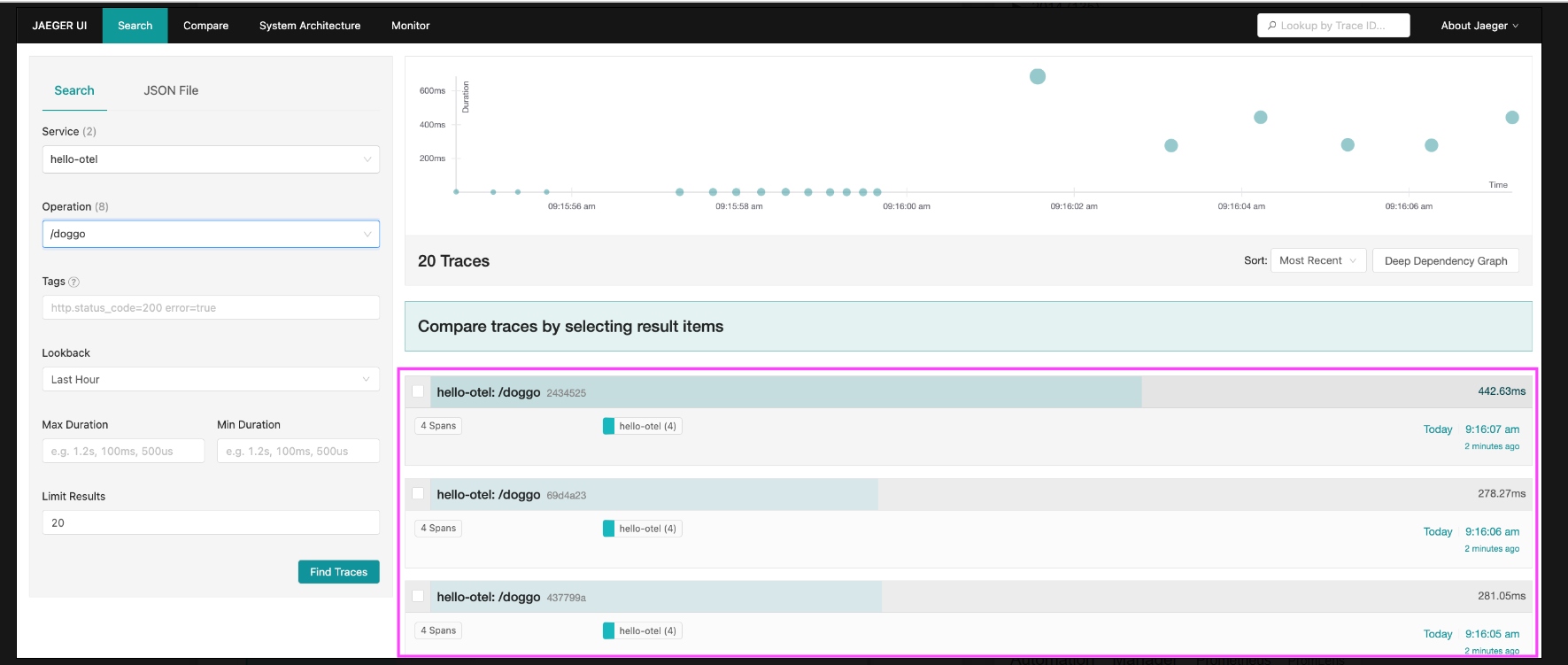This screenshot has width=1568, height=665.
Task: Open the Operation dropdown /doggo
Action: pos(211,234)
